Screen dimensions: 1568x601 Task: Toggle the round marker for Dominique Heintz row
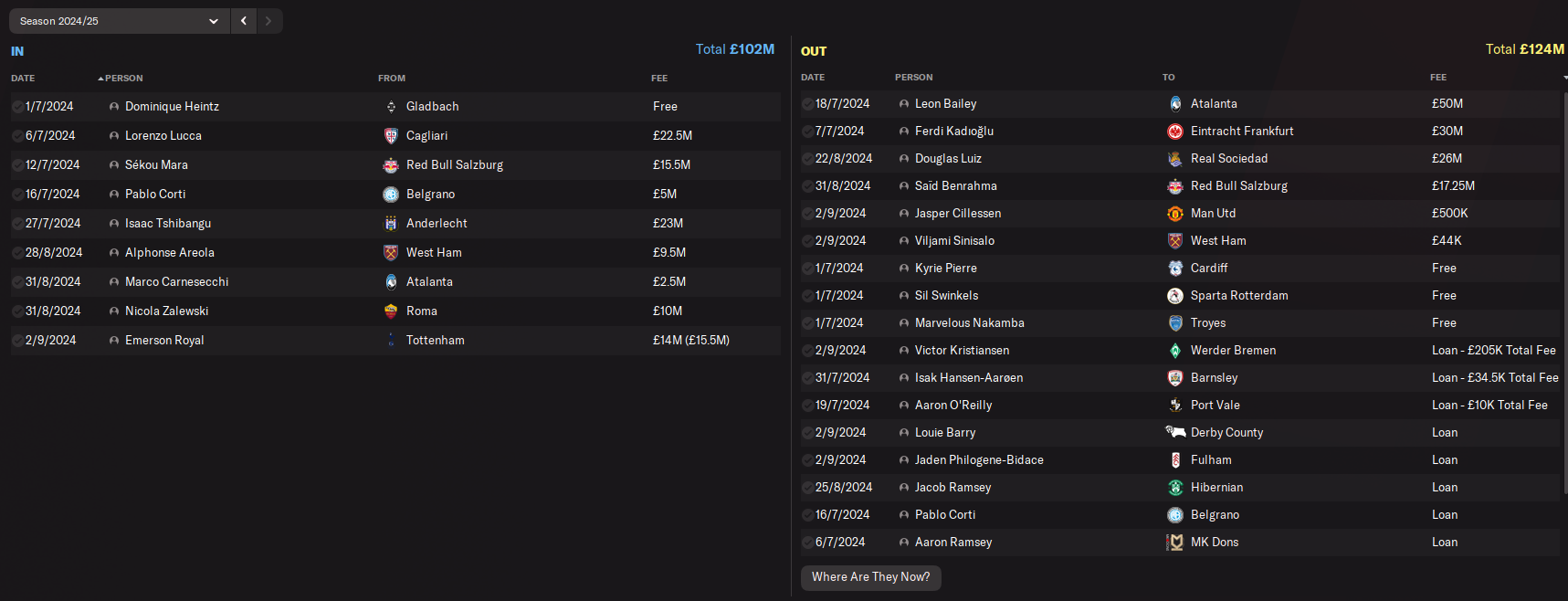(17, 107)
